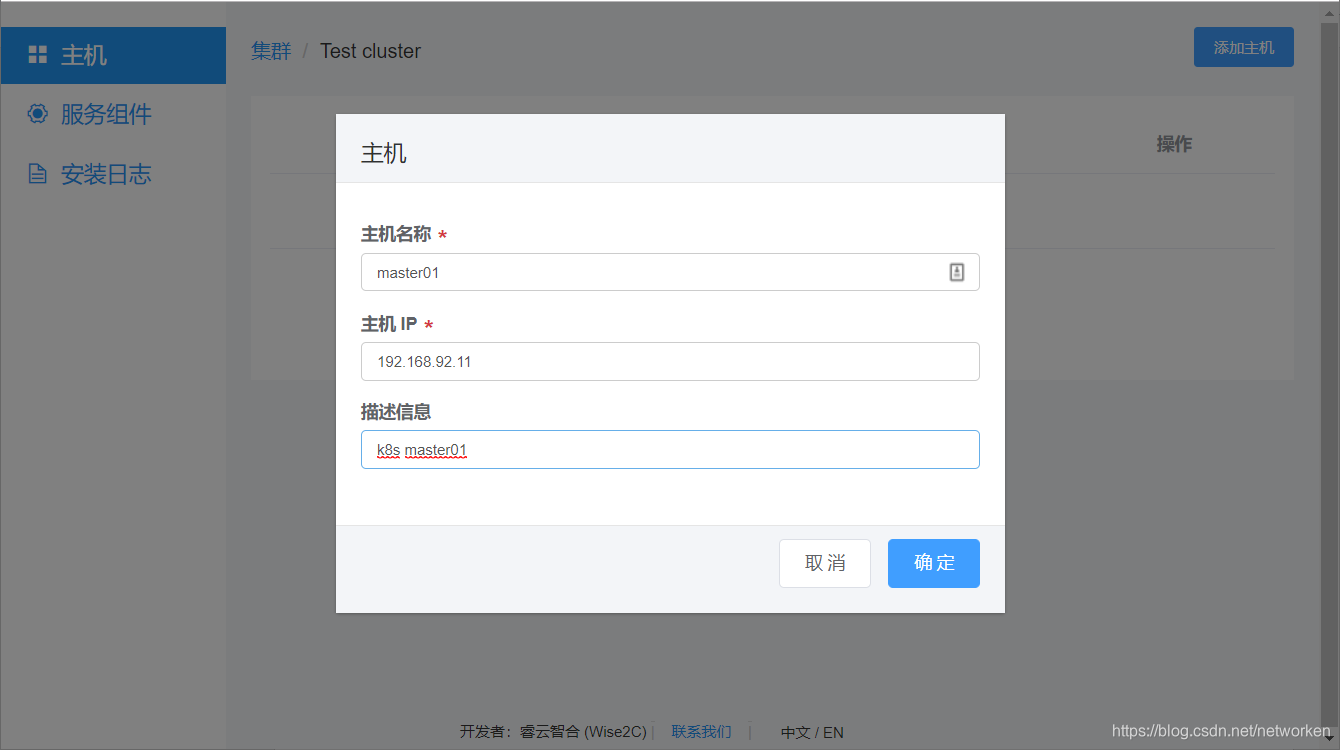Click the 主机 IP field label
Screen dimensions: 1340x750
point(389,324)
